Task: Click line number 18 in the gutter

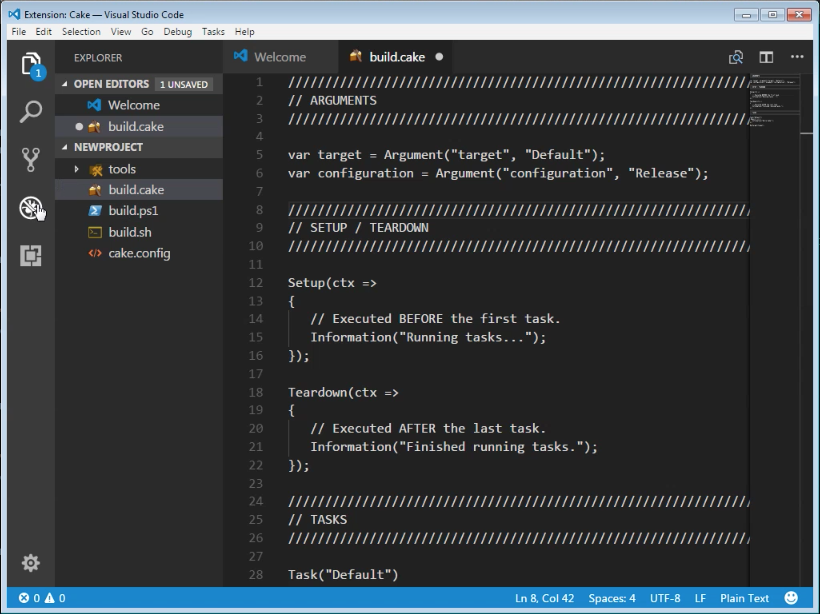Action: [x=256, y=392]
